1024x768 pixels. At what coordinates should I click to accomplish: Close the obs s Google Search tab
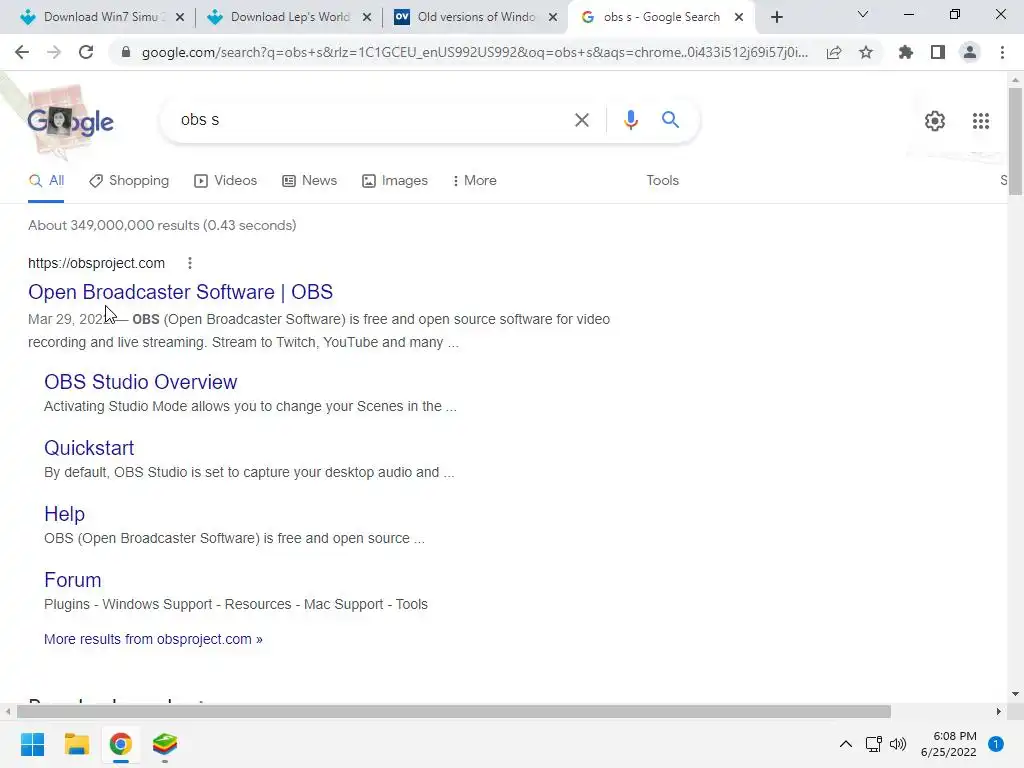739,18
